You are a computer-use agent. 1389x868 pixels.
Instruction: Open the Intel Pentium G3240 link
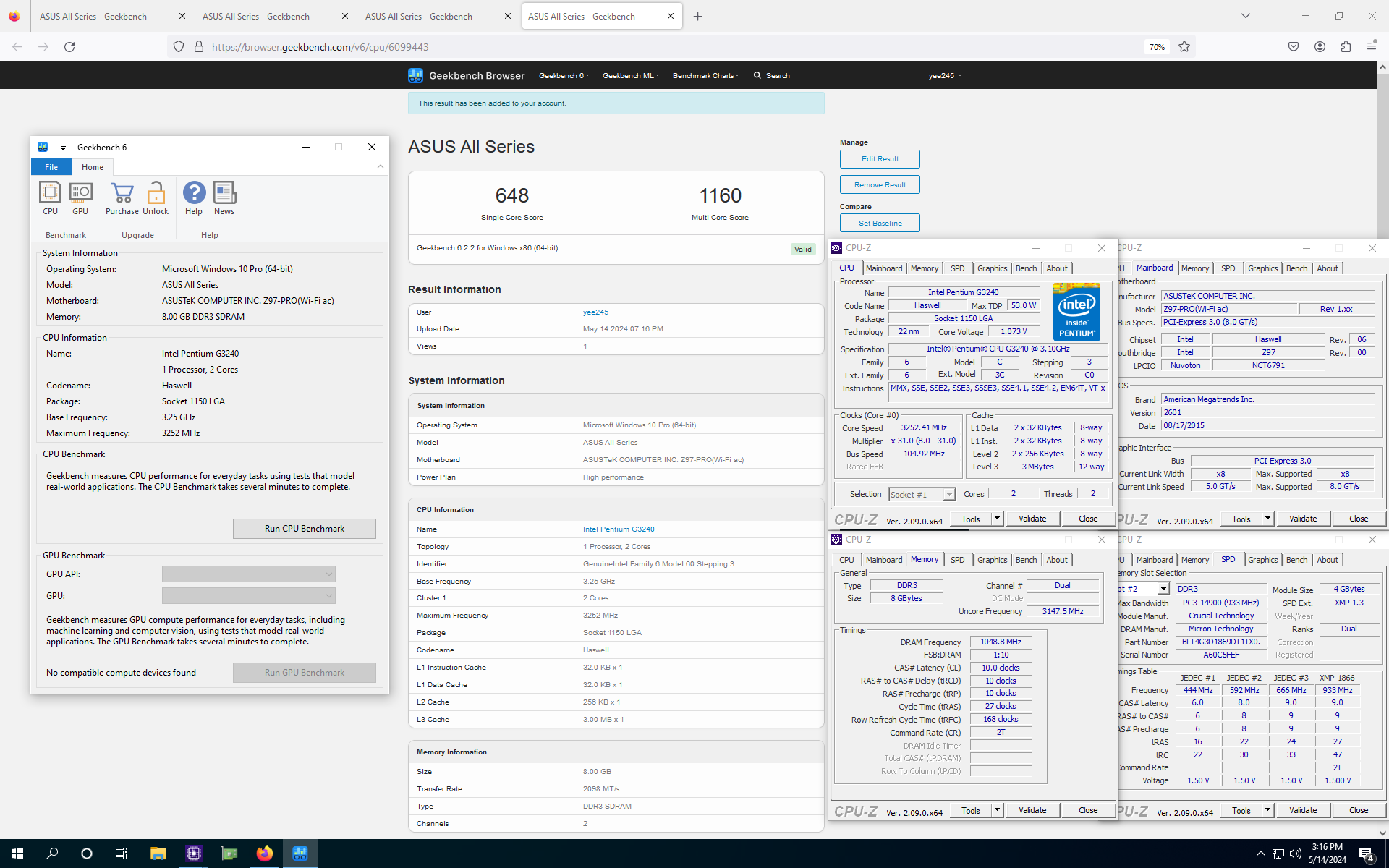[x=619, y=529]
